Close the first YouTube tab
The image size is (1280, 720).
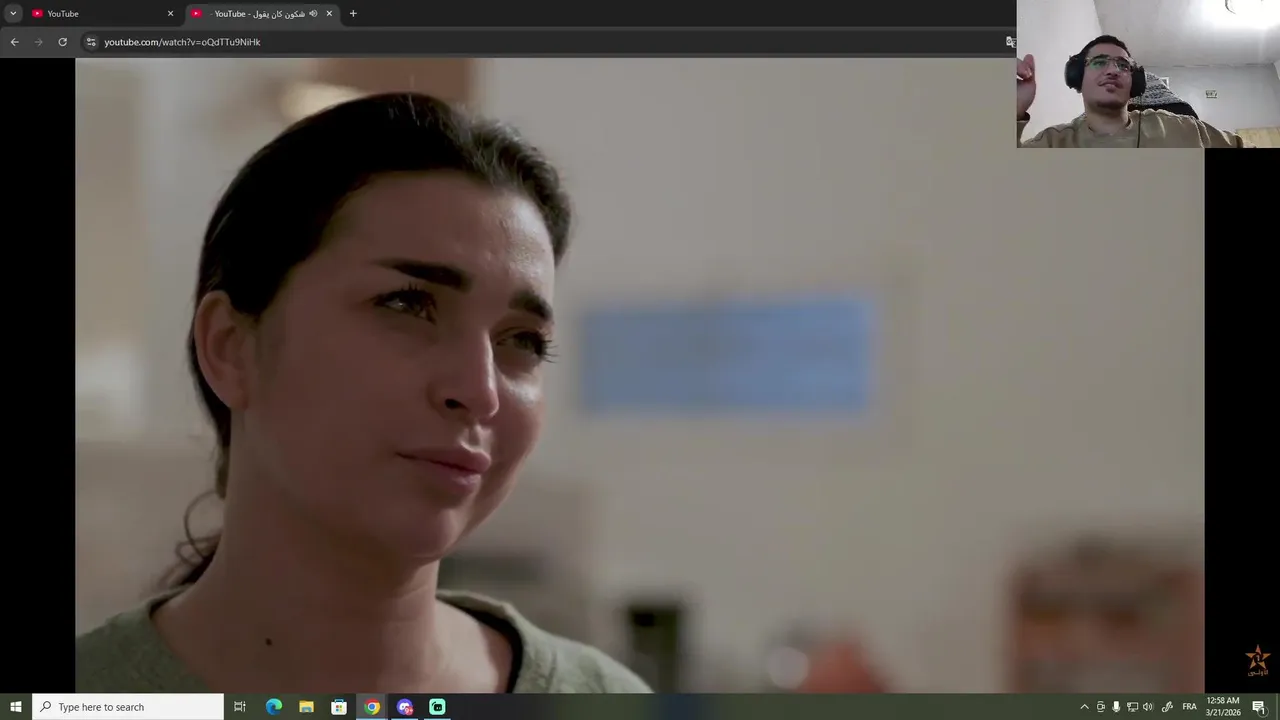click(x=170, y=14)
